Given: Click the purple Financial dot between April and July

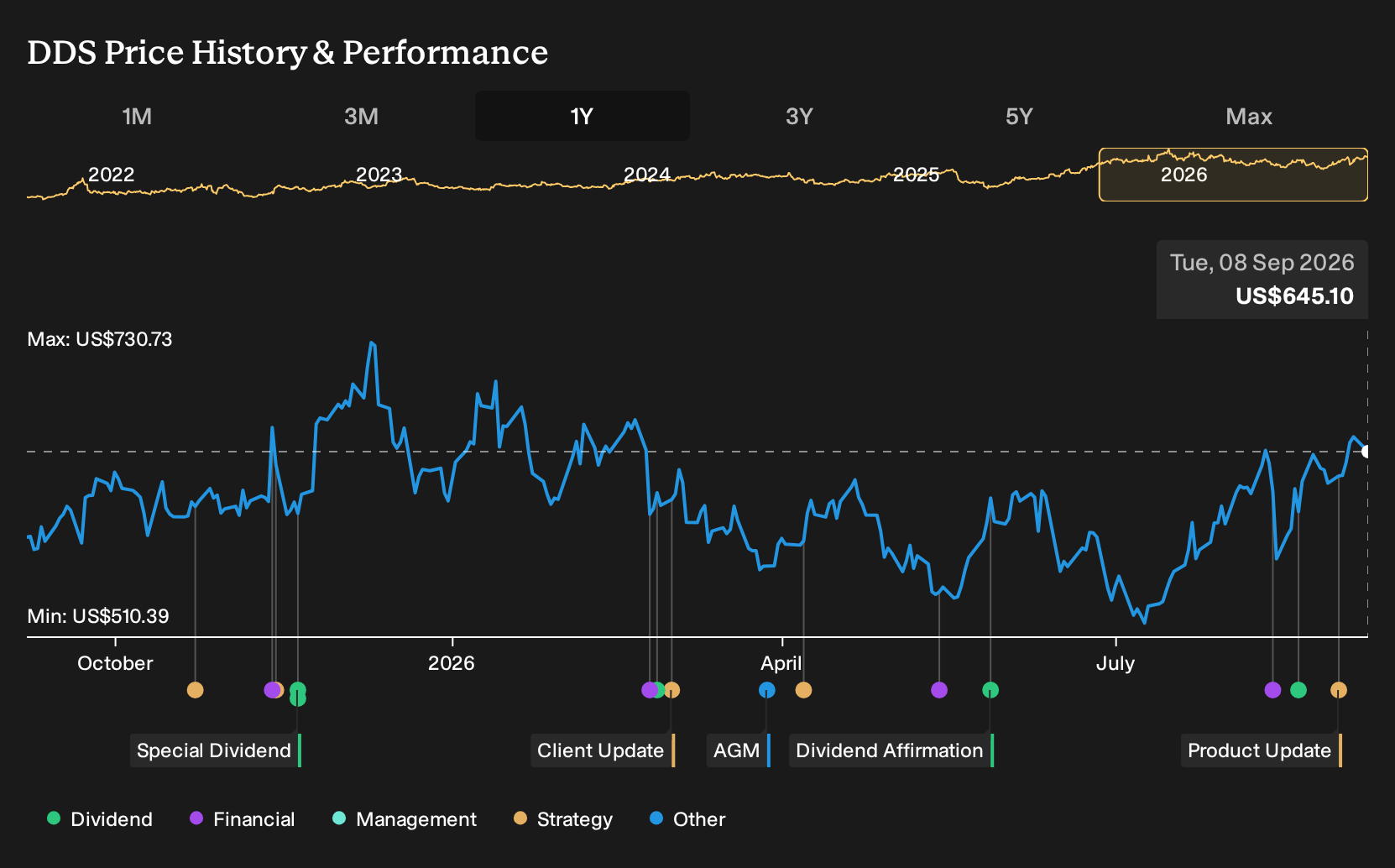Looking at the screenshot, I should pos(939,690).
